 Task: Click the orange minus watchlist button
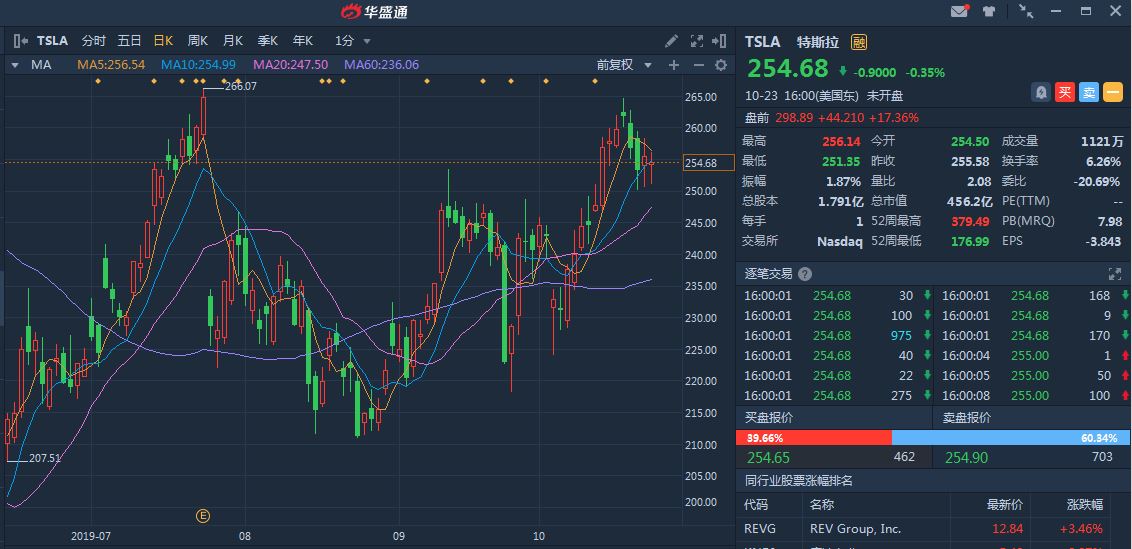coord(1113,92)
